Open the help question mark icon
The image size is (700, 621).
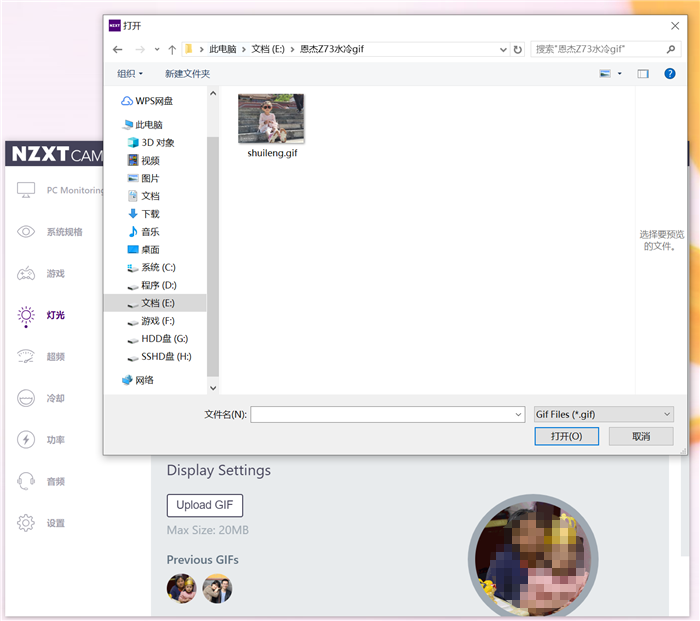670,74
